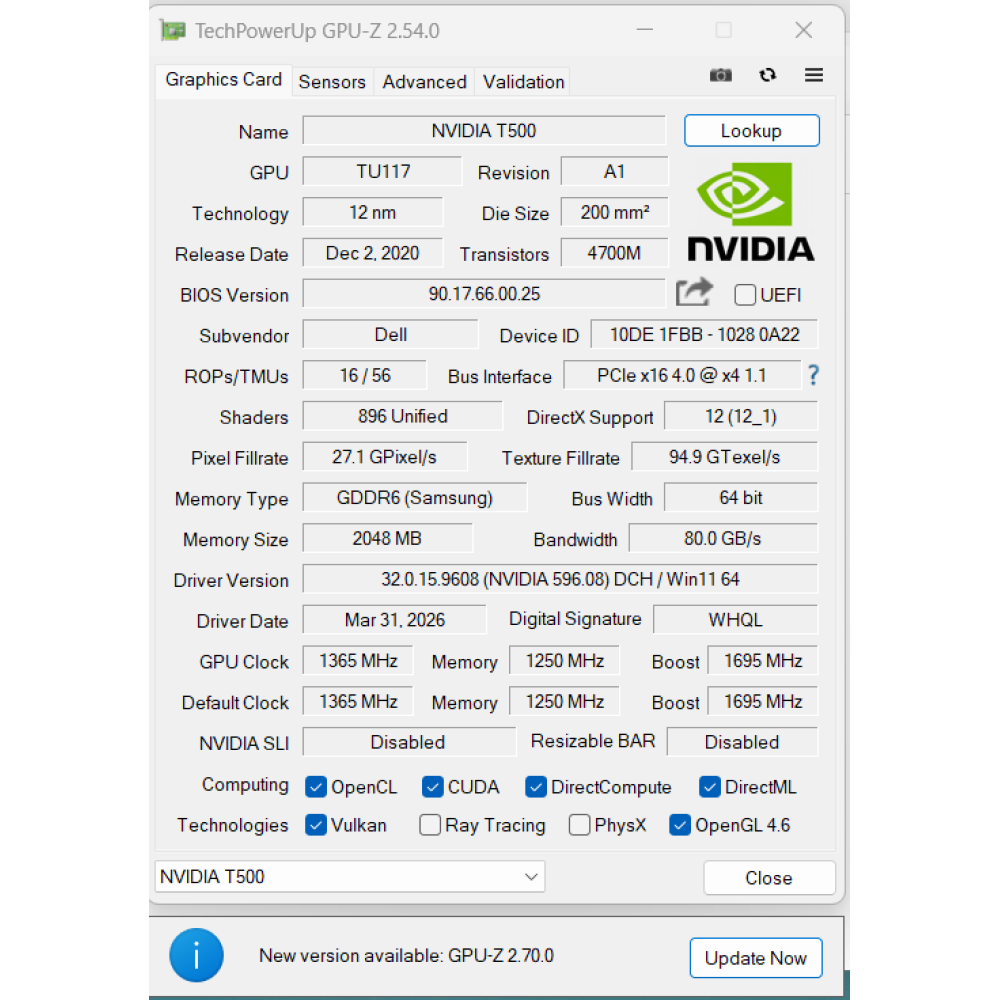Open the hamburger menu icon
This screenshot has width=1000, height=1000.
click(814, 75)
